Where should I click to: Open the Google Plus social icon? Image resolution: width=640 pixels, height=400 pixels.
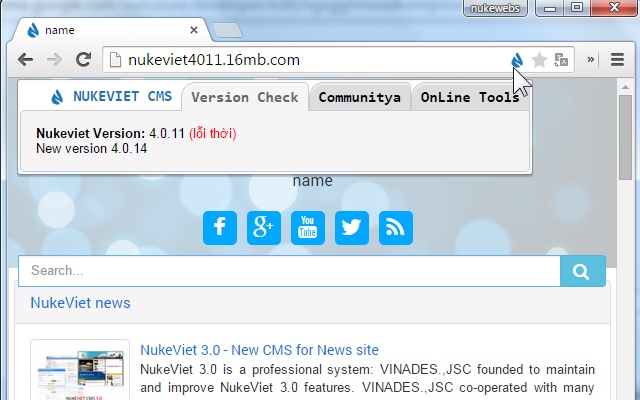point(264,228)
